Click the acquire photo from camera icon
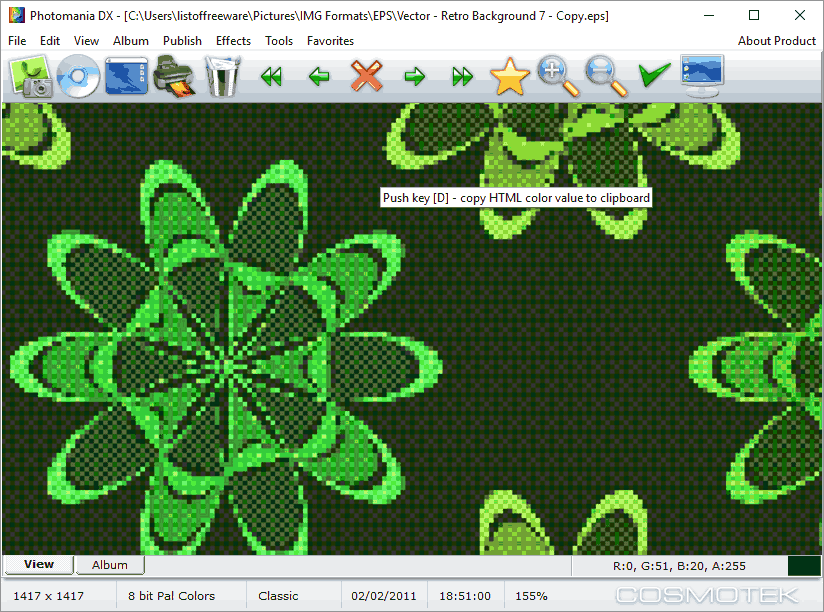This screenshot has height=612, width=824. (32, 77)
